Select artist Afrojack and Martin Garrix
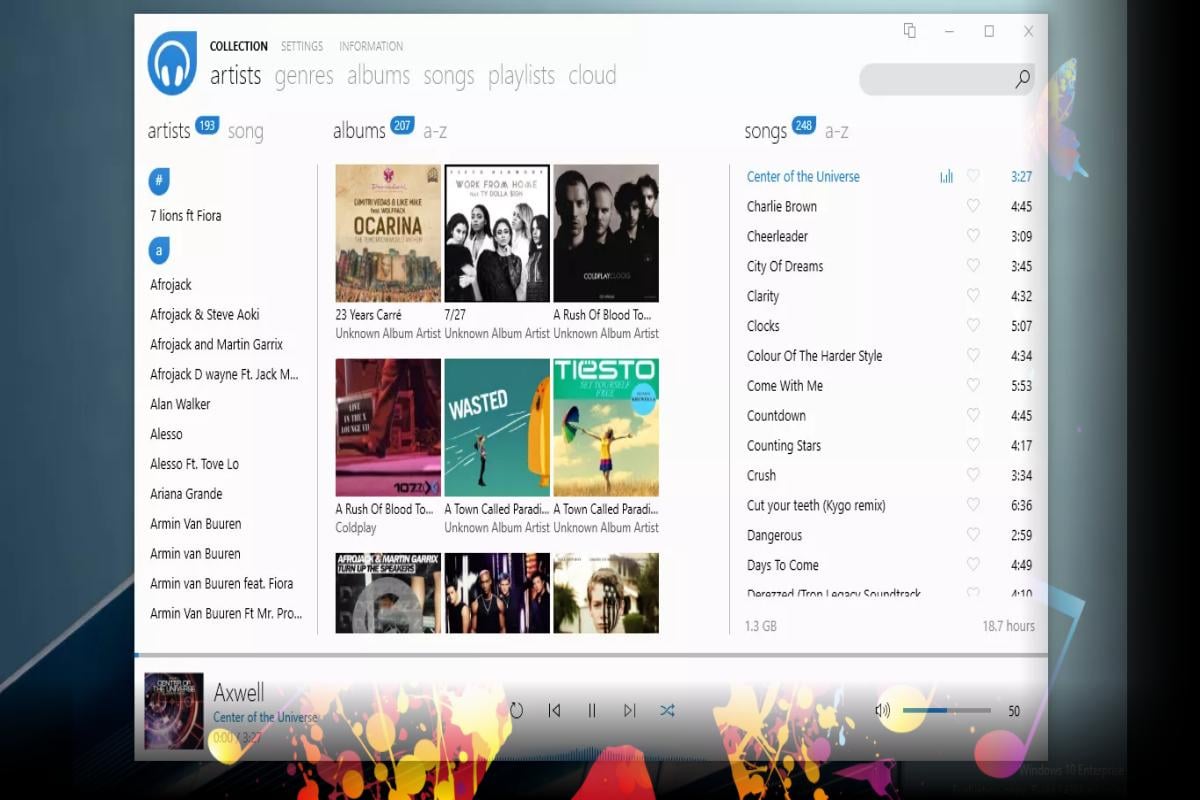The height and width of the screenshot is (800, 1200). click(216, 344)
